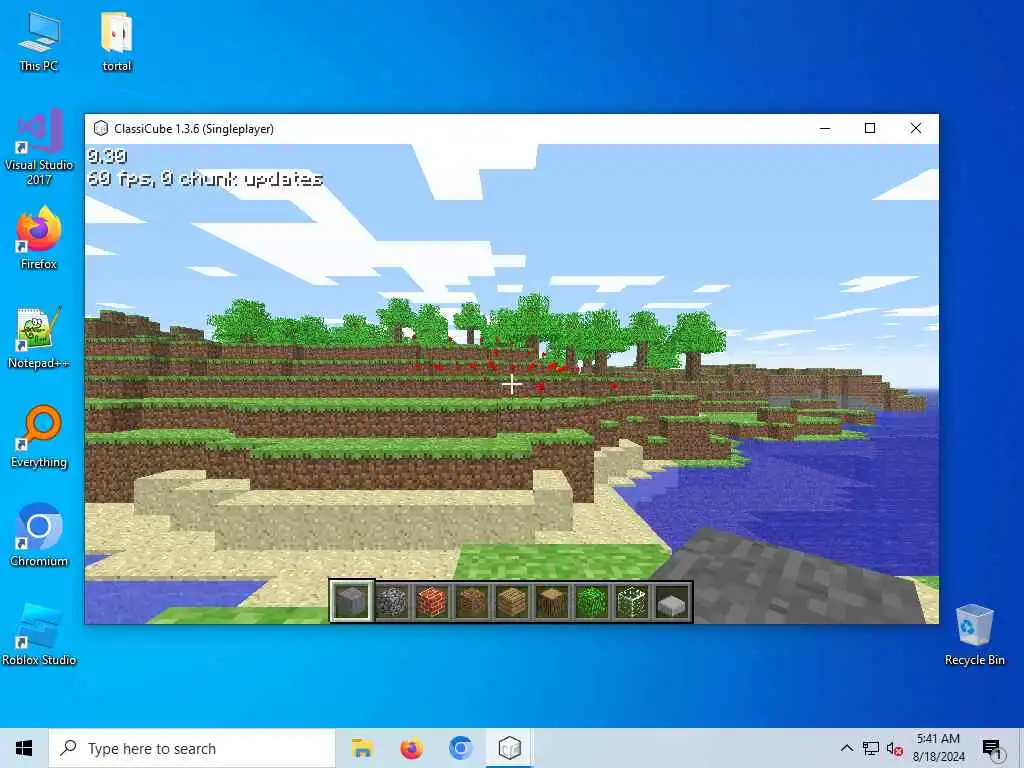This screenshot has width=1024, height=768.
Task: Select the wooden planks block in hotbar
Action: coord(512,601)
